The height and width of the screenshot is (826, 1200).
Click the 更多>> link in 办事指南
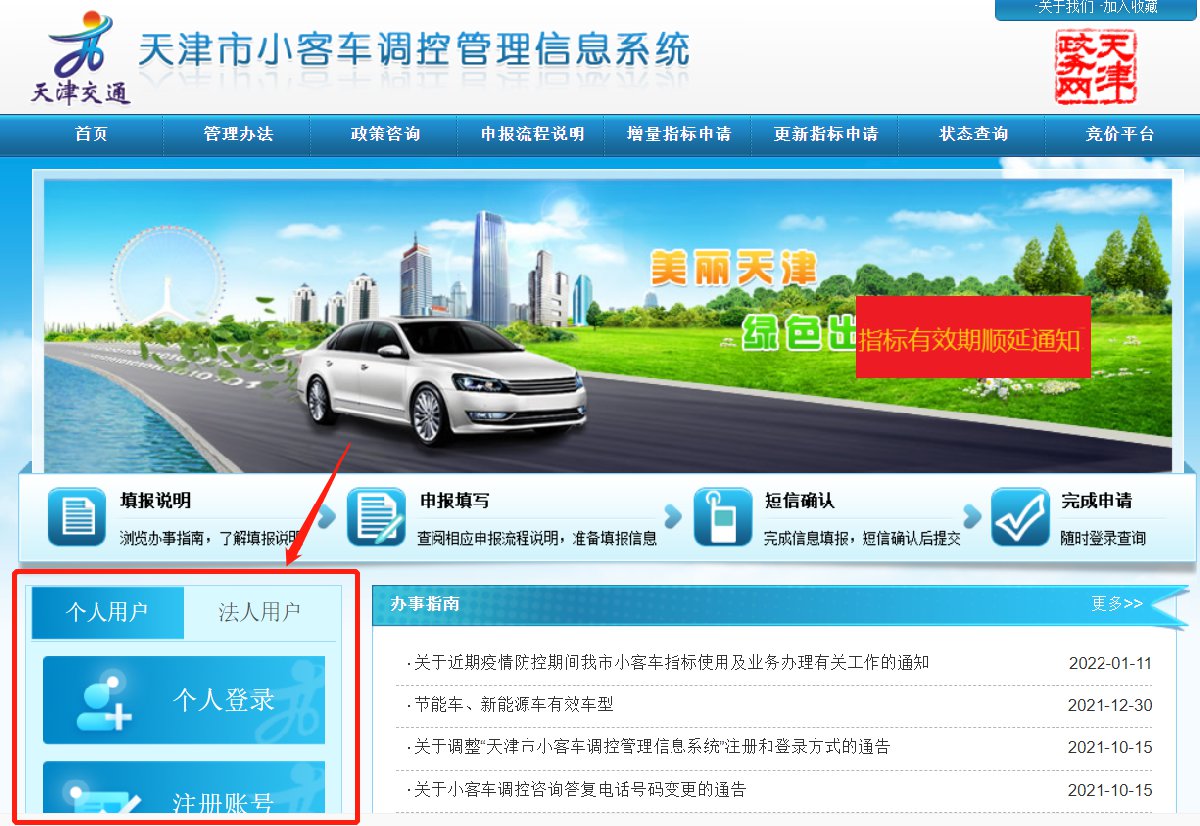tap(1117, 603)
